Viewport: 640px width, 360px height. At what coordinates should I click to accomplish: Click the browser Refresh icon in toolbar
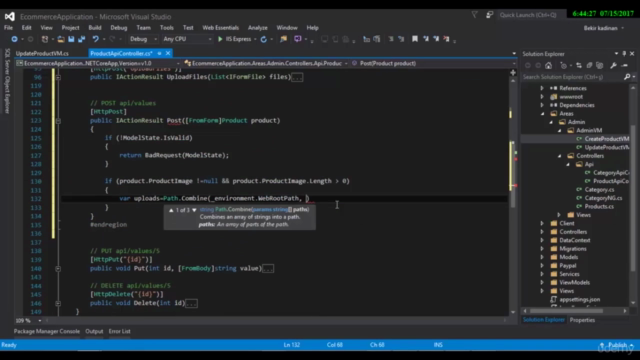pos(264,39)
